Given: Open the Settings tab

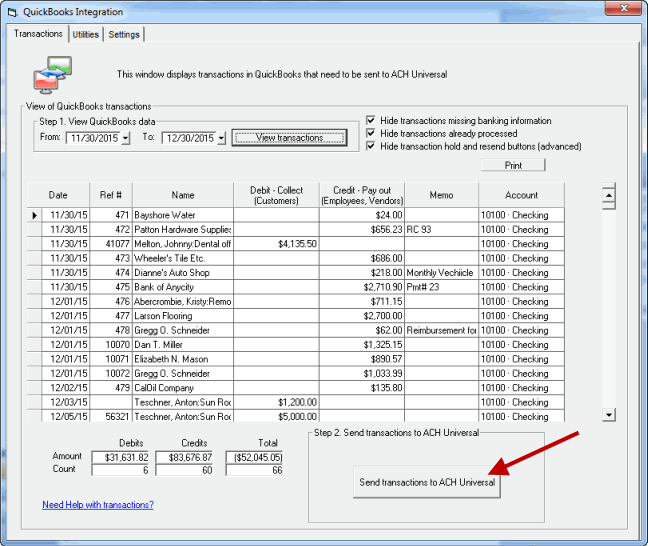Looking at the screenshot, I should [124, 35].
